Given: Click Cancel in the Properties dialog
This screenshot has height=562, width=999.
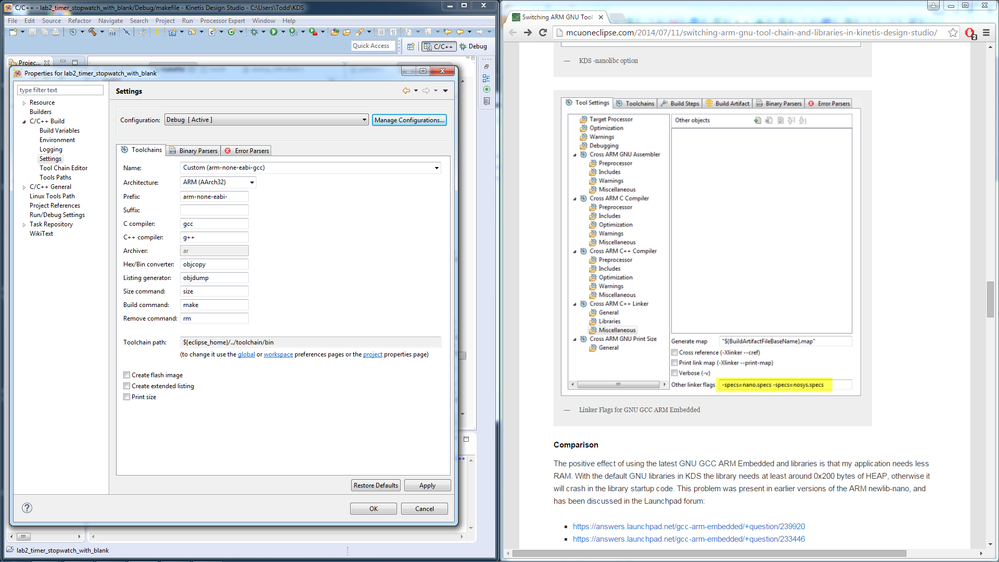Looking at the screenshot, I should tap(424, 508).
